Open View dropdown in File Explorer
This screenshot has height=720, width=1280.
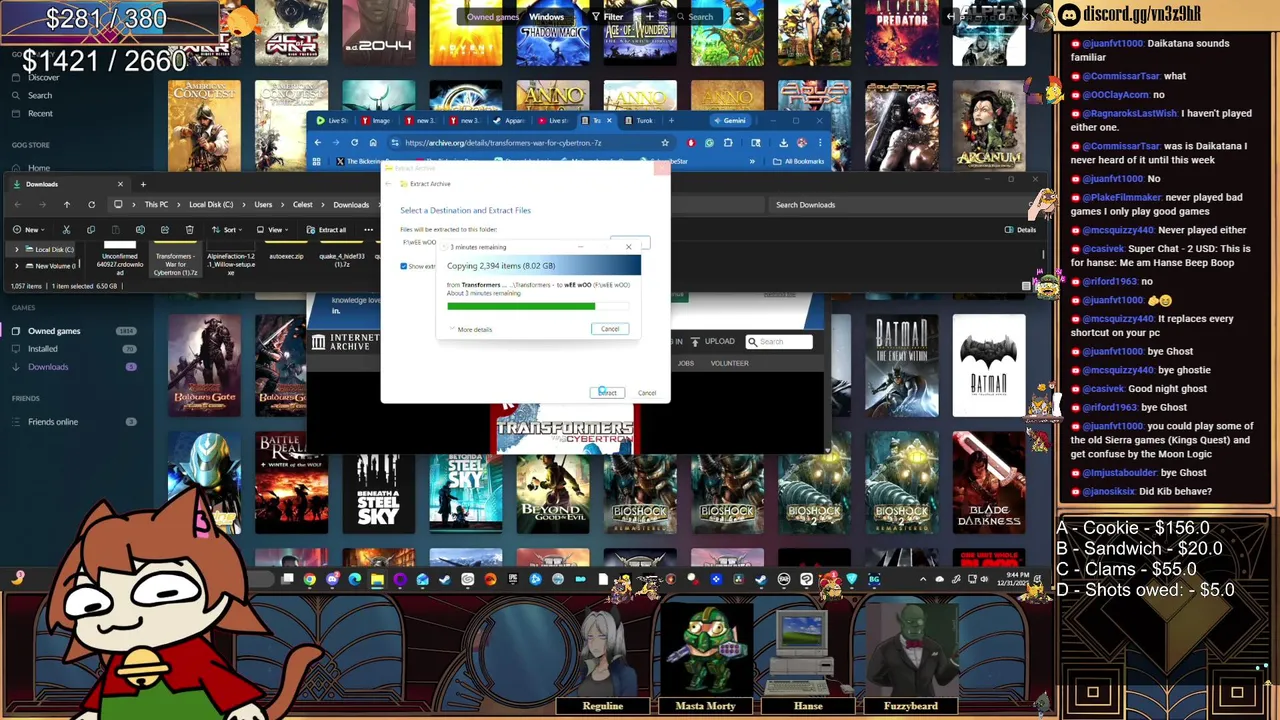pyautogui.click(x=274, y=230)
